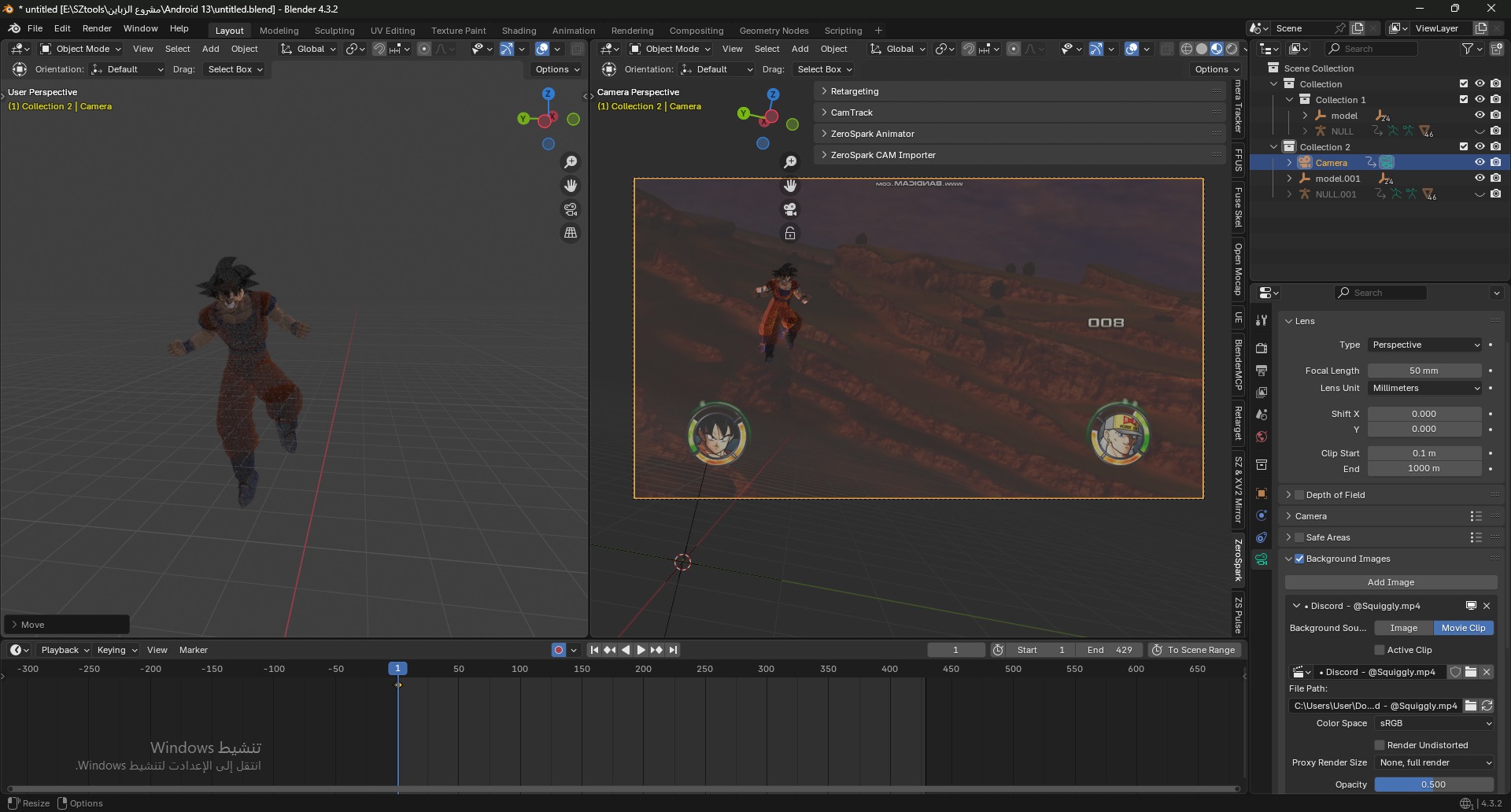Viewport: 1511px width, 812px height.
Task: Switch to the Animation workspace tab
Action: (x=574, y=31)
